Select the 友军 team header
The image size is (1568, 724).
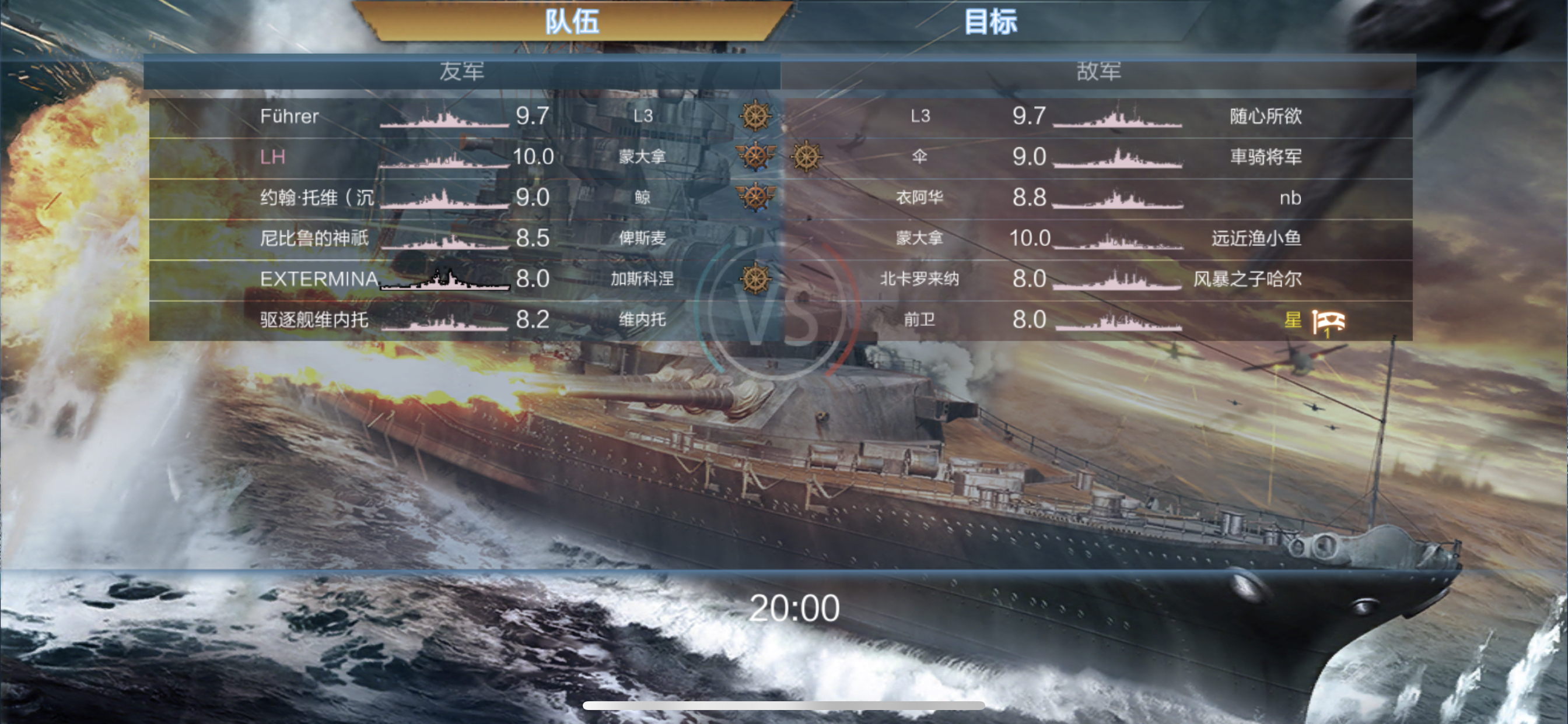coord(462,71)
